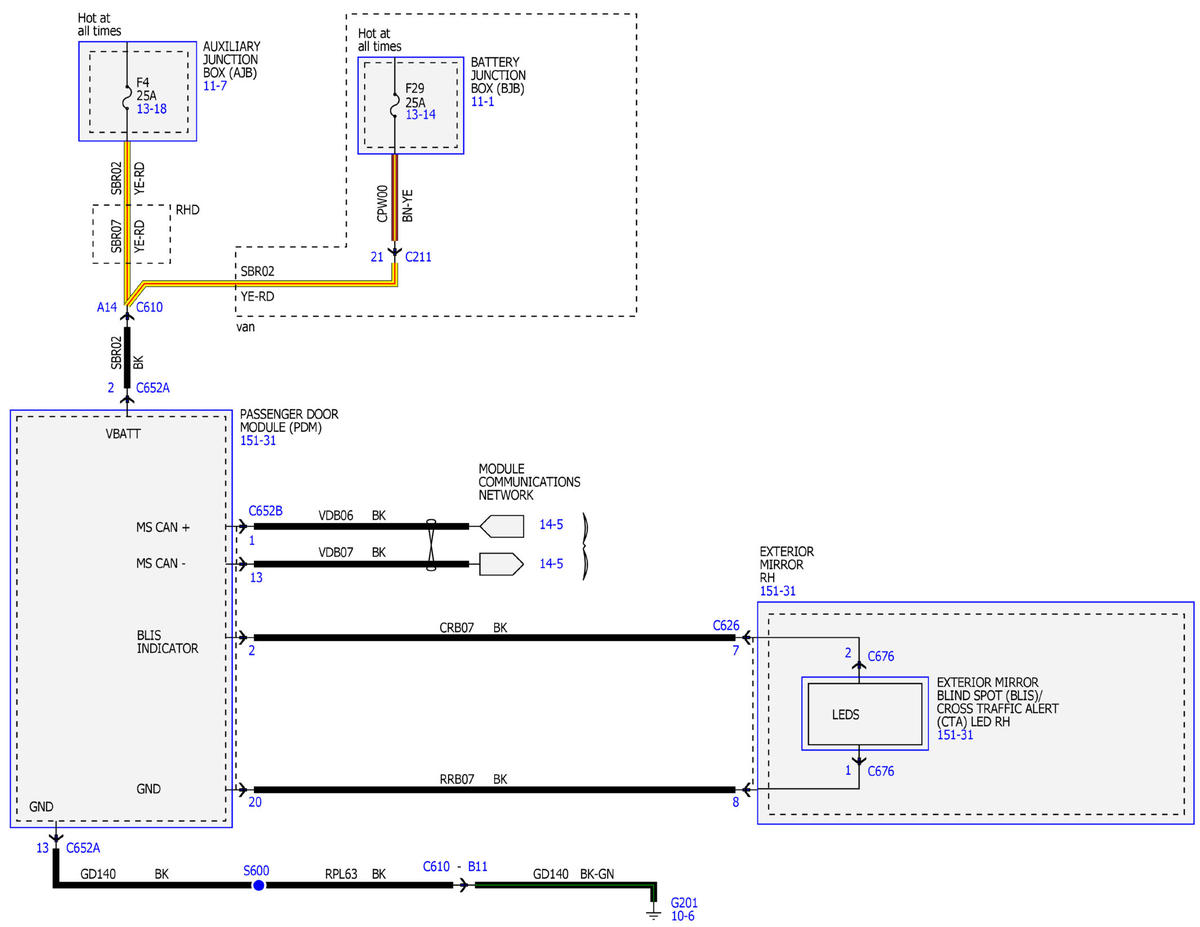The width and height of the screenshot is (1200, 927).
Task: Select the RHD dashed box
Action: pyautogui.click(x=131, y=235)
